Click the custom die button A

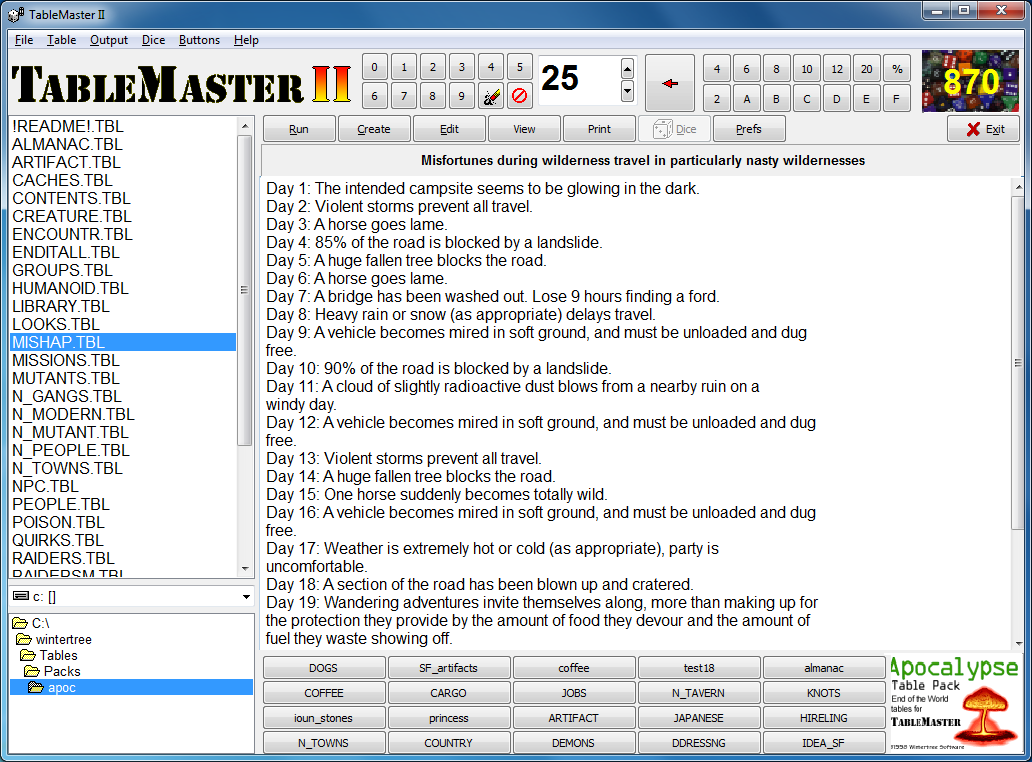click(x=746, y=99)
